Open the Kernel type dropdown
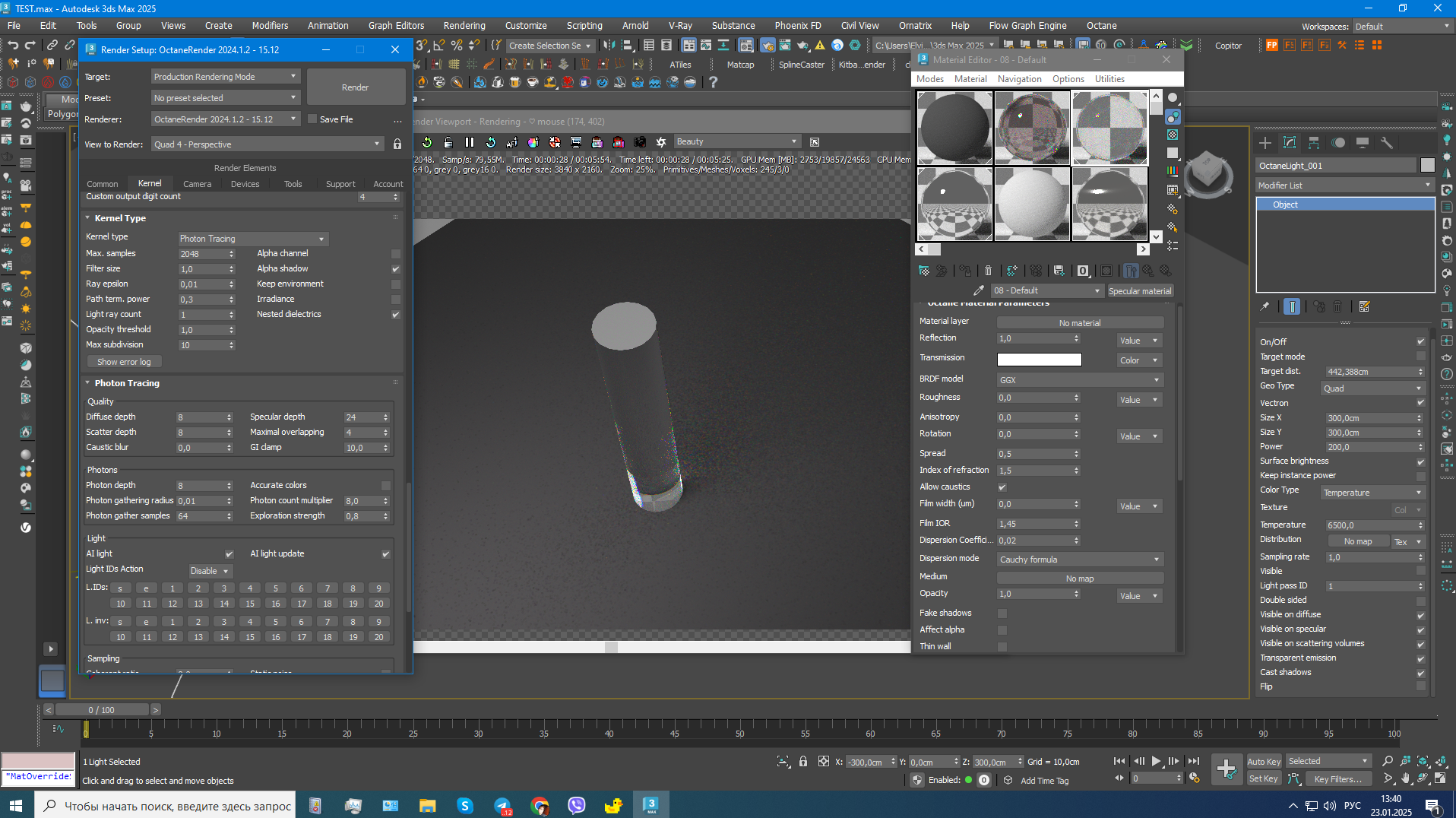Image resolution: width=1456 pixels, height=818 pixels. [x=252, y=239]
